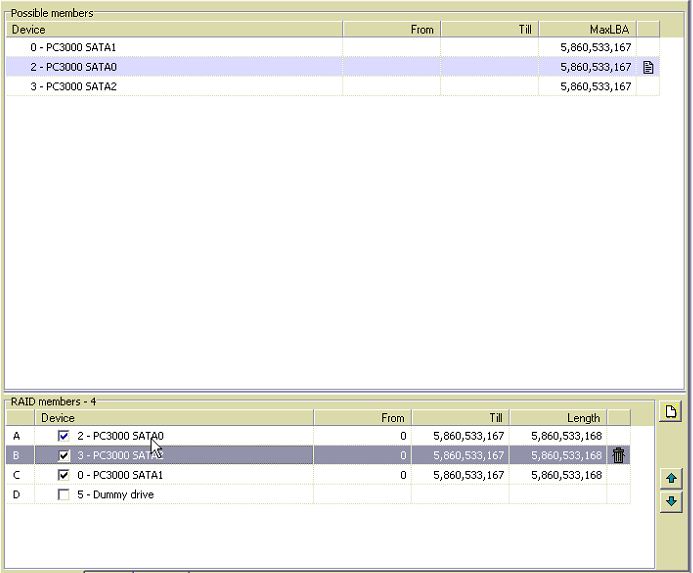Click the MaxLBA column header
The width and height of the screenshot is (693, 573).
[x=588, y=30]
